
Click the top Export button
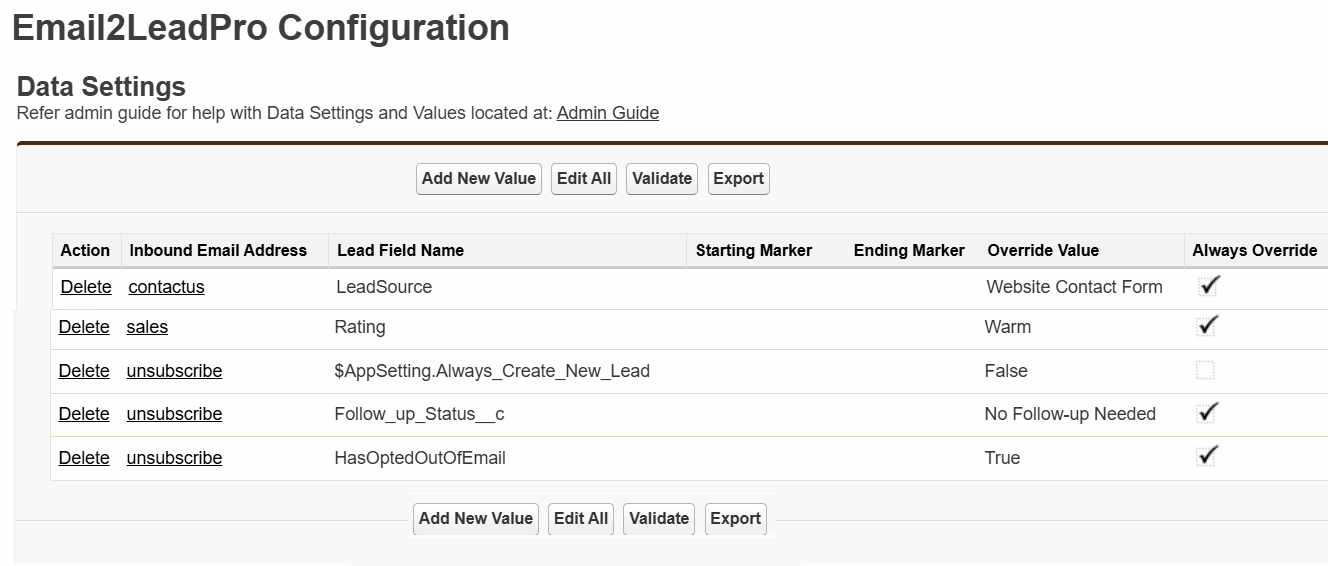738,179
